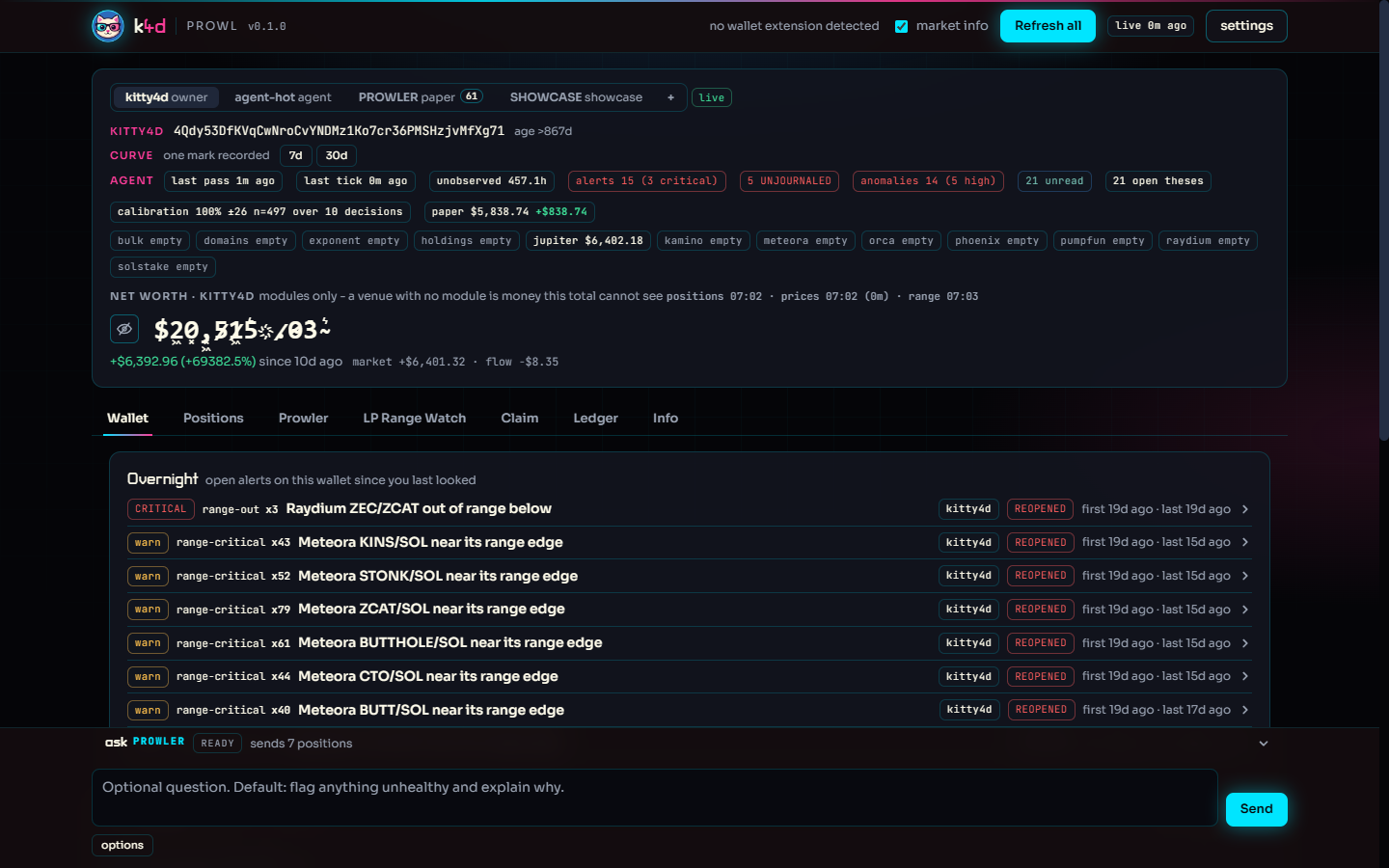Uncheck the market info checkbox
The image size is (1389, 868).
[x=901, y=26]
